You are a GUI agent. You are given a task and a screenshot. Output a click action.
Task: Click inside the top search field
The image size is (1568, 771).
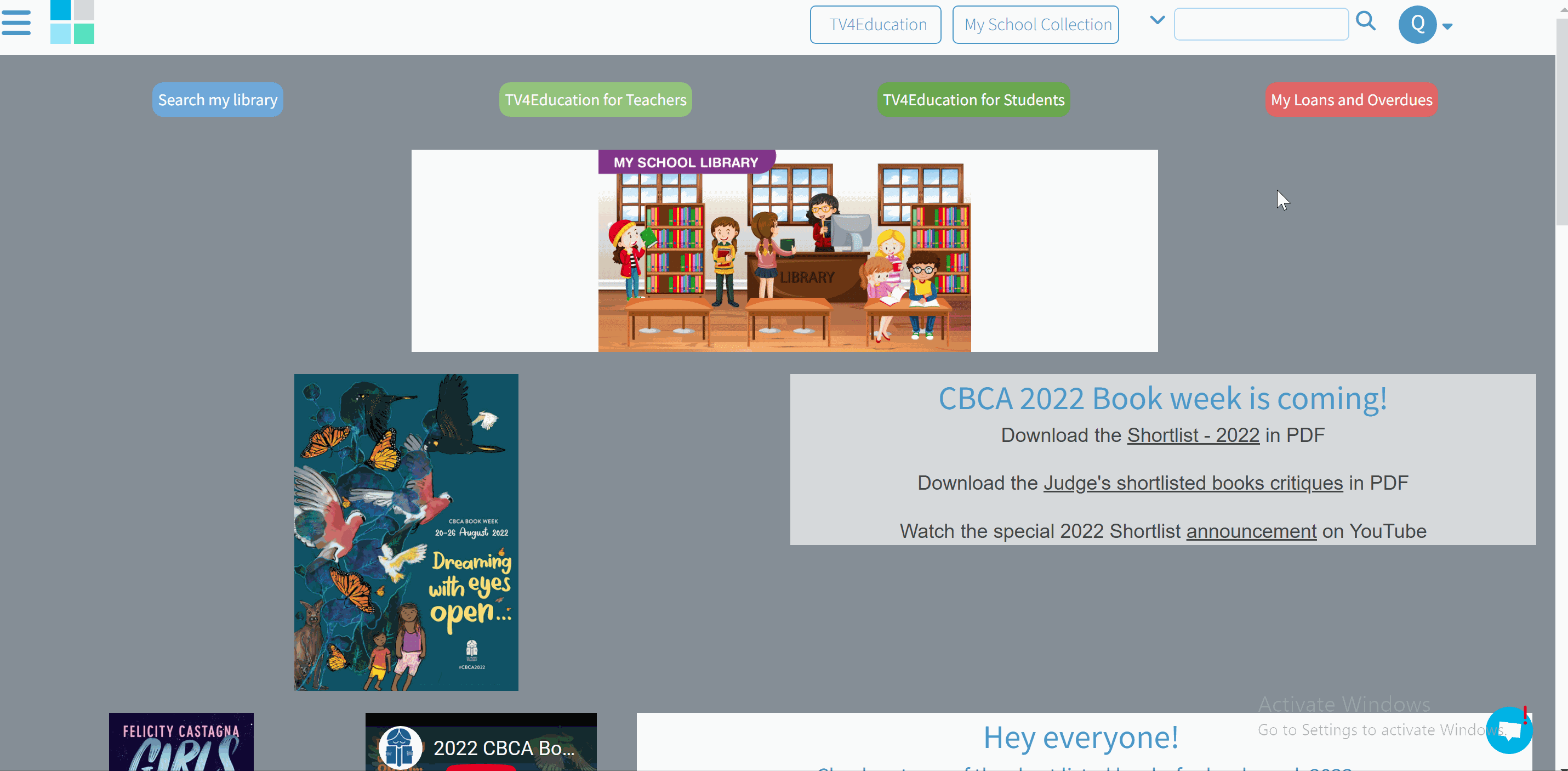click(1261, 24)
